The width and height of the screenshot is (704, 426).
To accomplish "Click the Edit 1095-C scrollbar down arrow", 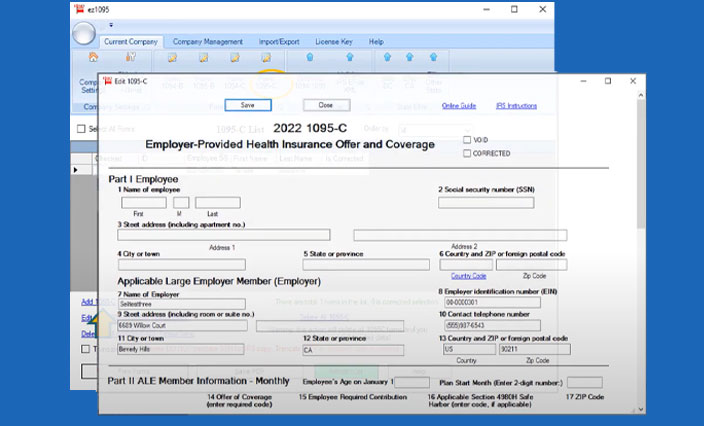I will coord(641,409).
